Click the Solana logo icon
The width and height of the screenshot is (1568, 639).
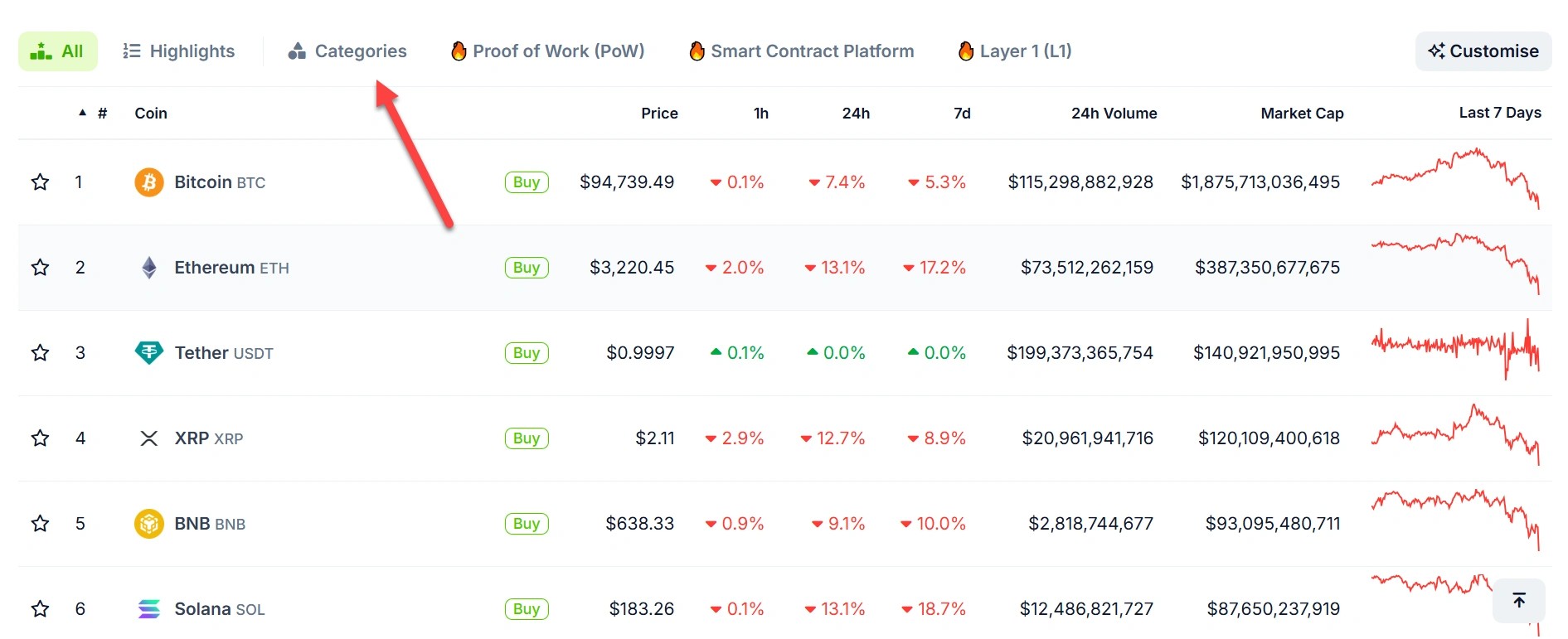click(x=149, y=609)
